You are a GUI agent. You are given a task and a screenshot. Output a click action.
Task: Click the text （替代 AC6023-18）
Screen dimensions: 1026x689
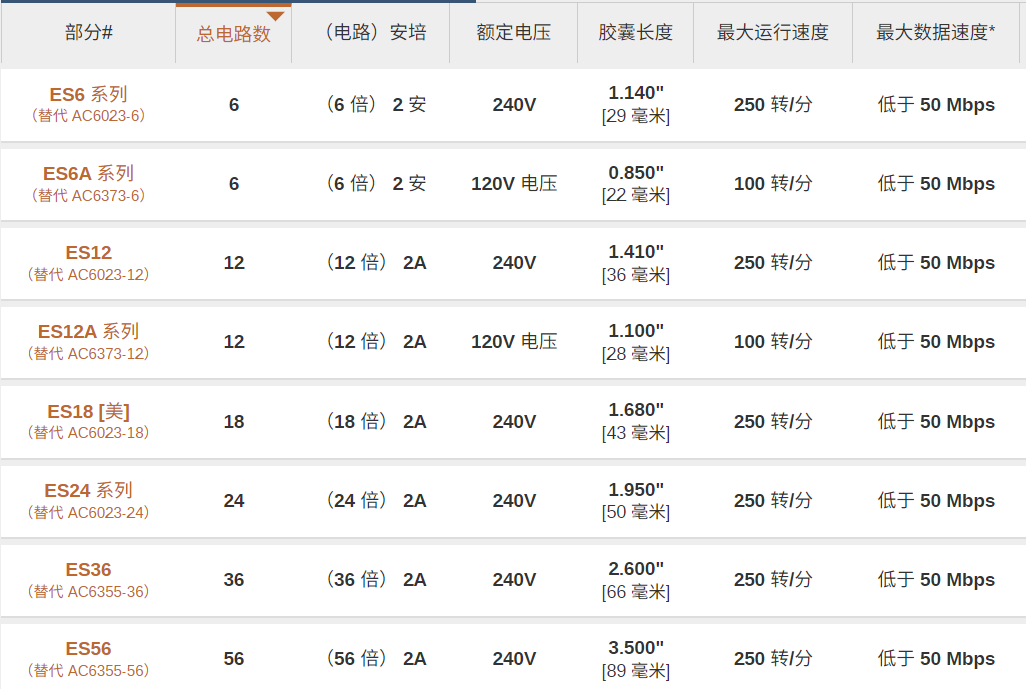click(x=88, y=433)
